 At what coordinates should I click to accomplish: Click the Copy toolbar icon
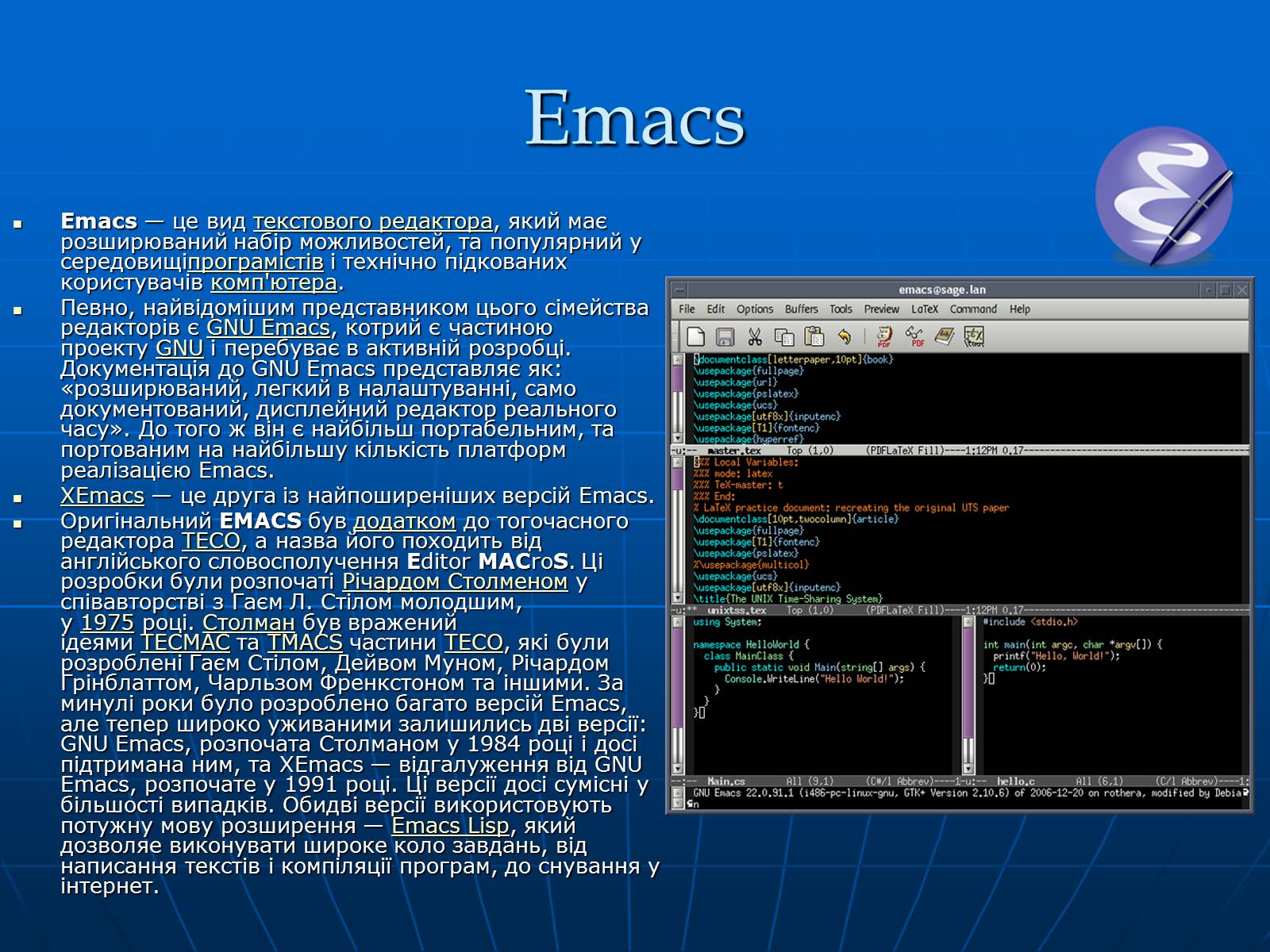(784, 336)
